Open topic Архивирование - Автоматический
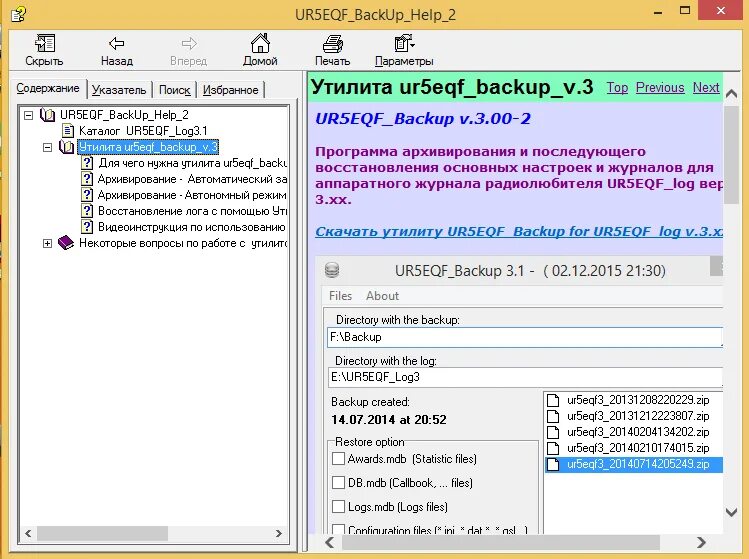749x559 pixels. (192, 179)
